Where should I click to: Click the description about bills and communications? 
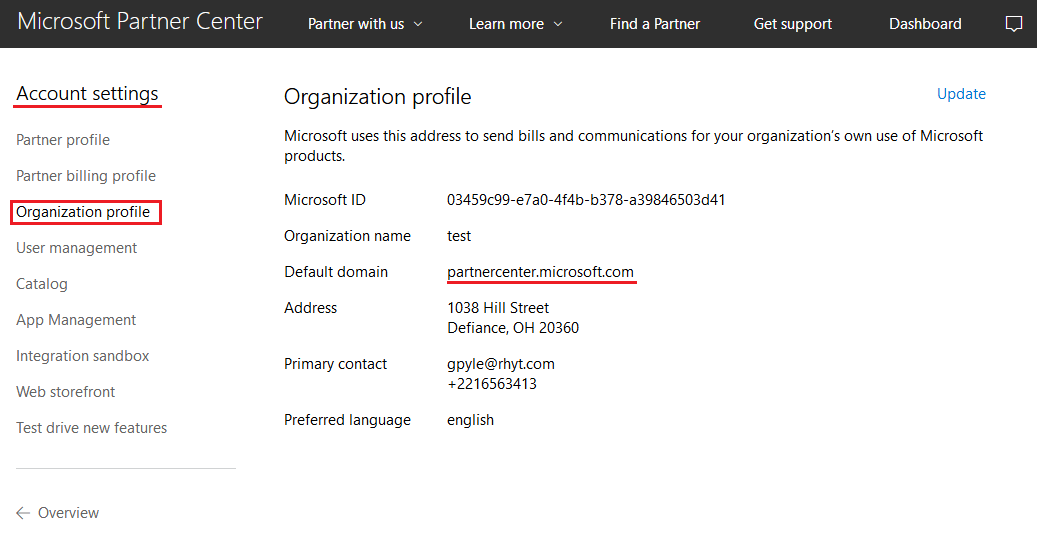pyautogui.click(x=634, y=146)
